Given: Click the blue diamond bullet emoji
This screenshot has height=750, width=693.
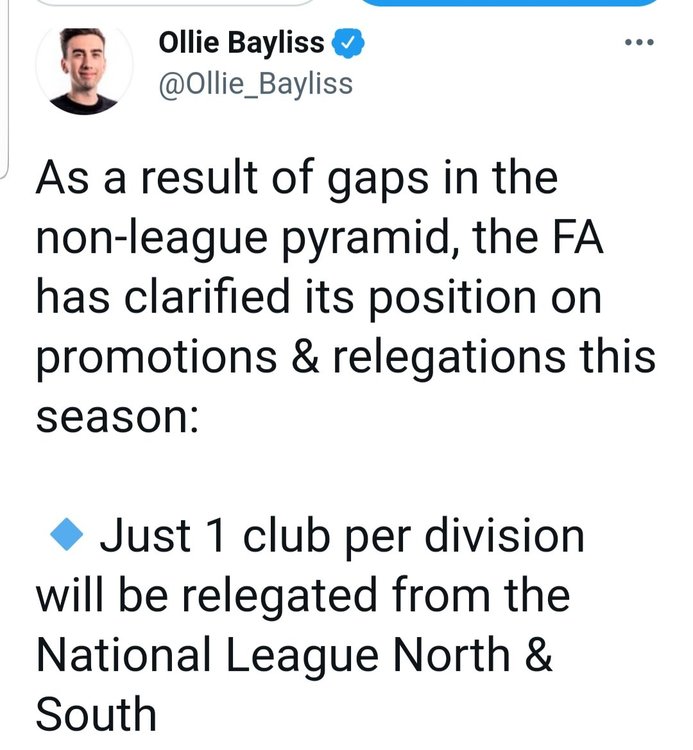Looking at the screenshot, I should tap(67, 534).
